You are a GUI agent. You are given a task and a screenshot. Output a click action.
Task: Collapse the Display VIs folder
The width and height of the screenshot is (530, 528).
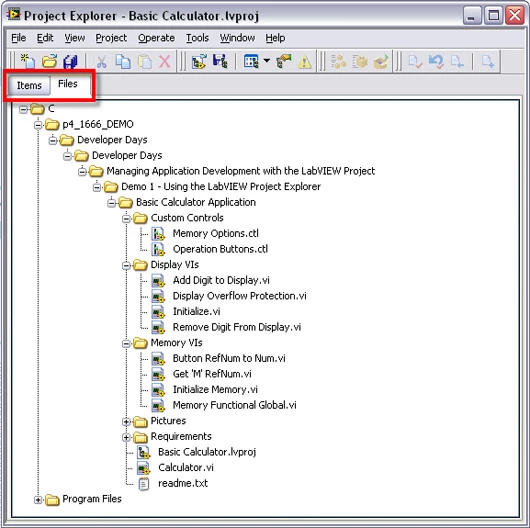point(126,265)
